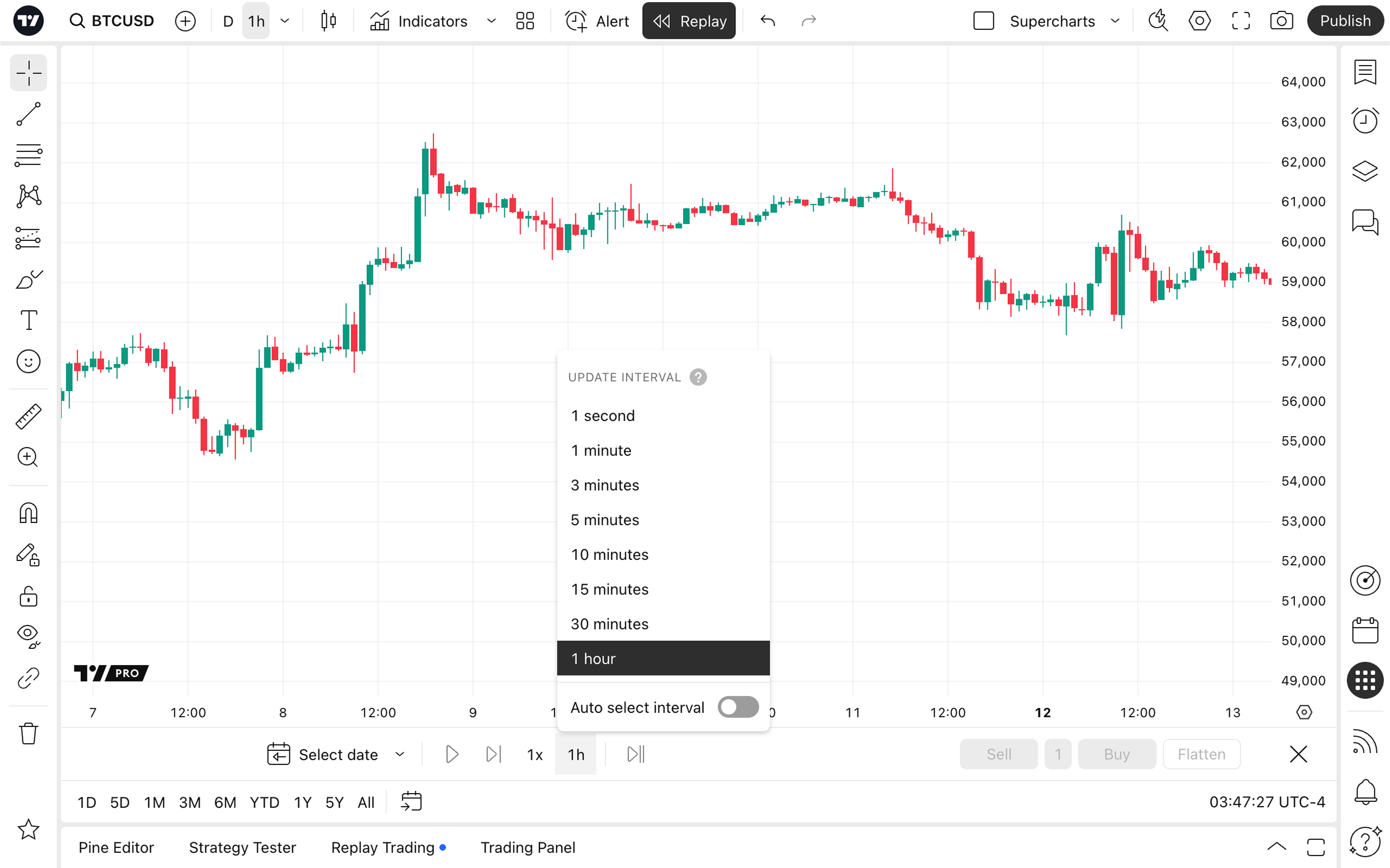Viewport: 1390px width, 868px height.
Task: Toggle magnet mode on
Action: [28, 513]
